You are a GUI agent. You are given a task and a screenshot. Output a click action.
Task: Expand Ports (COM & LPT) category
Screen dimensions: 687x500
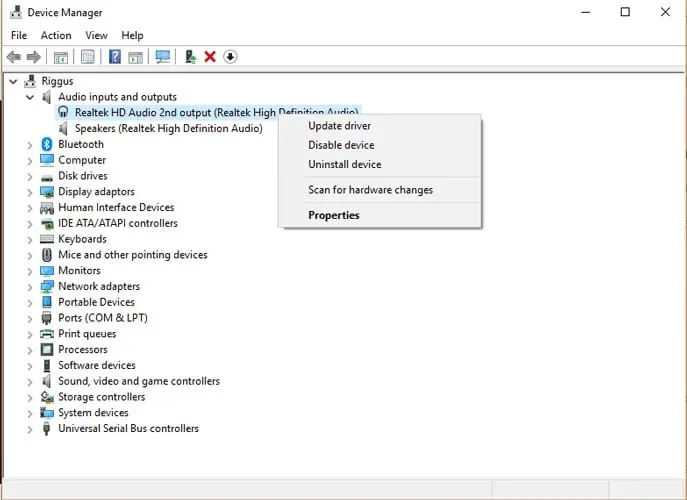point(30,319)
